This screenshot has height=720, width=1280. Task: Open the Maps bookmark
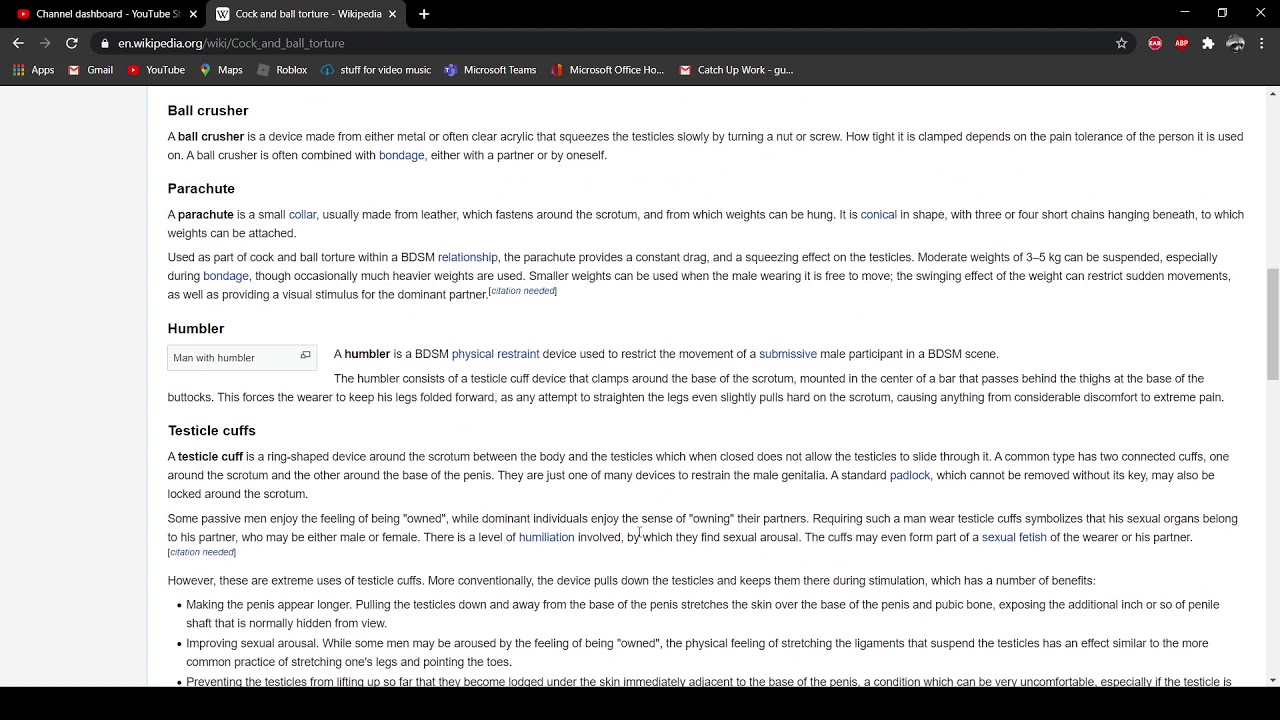(x=221, y=70)
